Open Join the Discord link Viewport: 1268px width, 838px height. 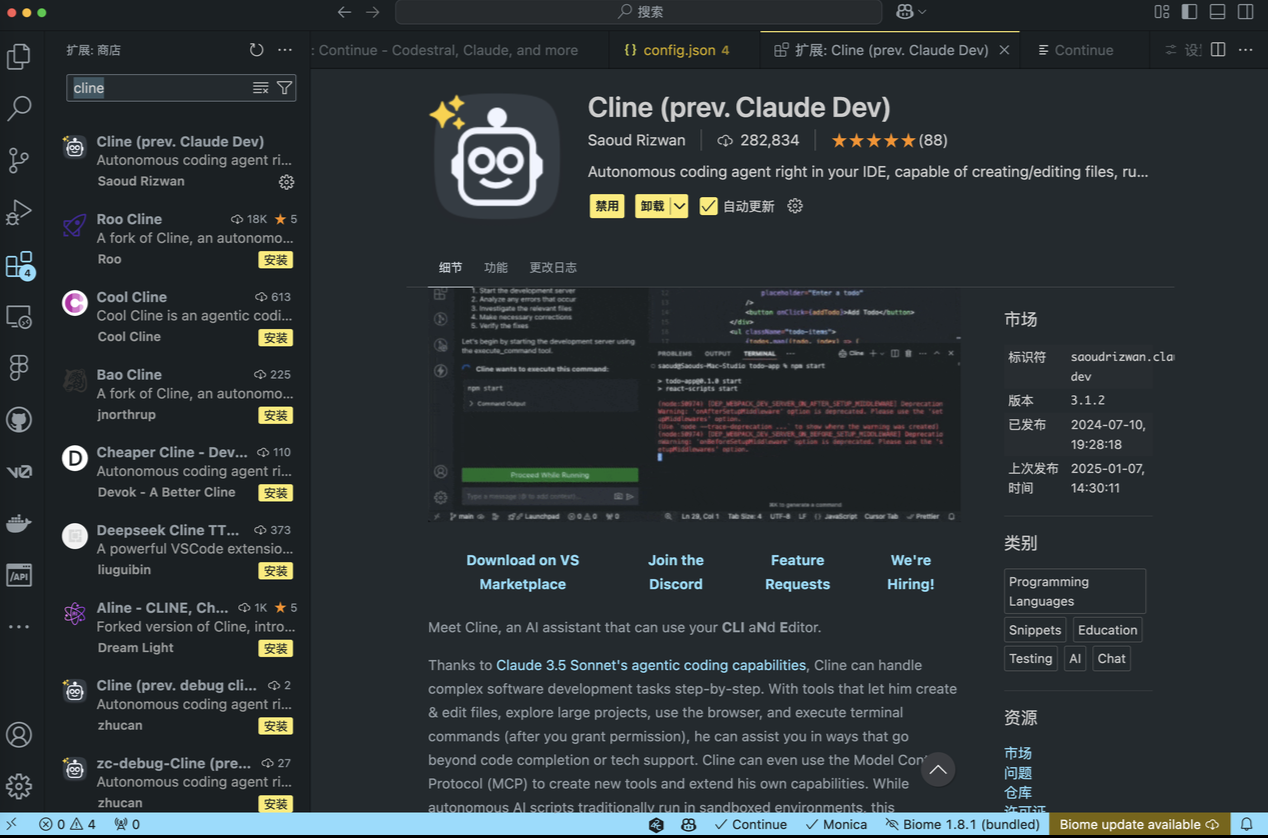point(676,572)
